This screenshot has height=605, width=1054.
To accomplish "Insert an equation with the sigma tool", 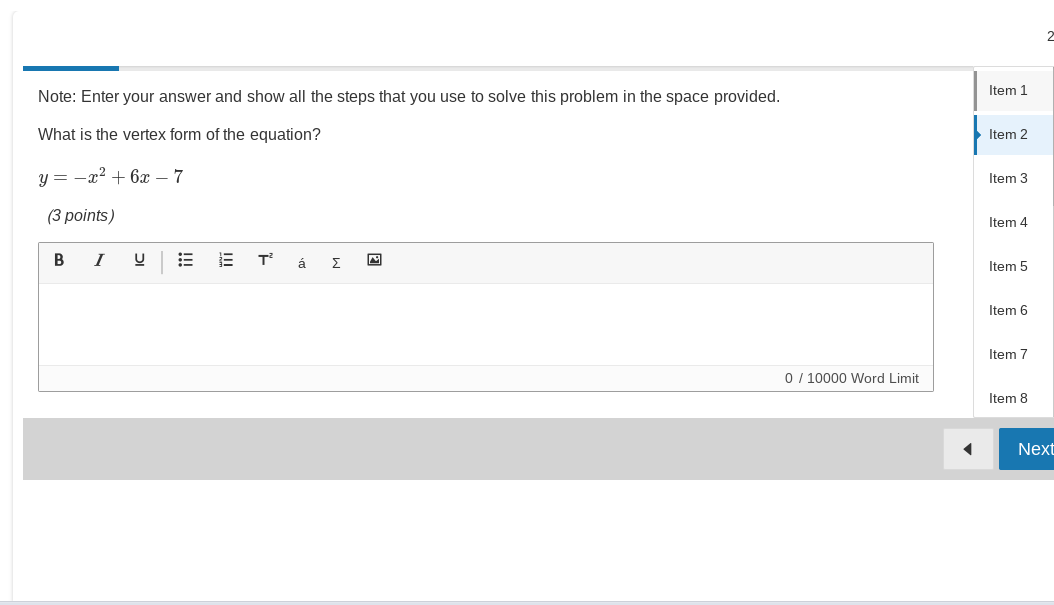I will pos(335,262).
